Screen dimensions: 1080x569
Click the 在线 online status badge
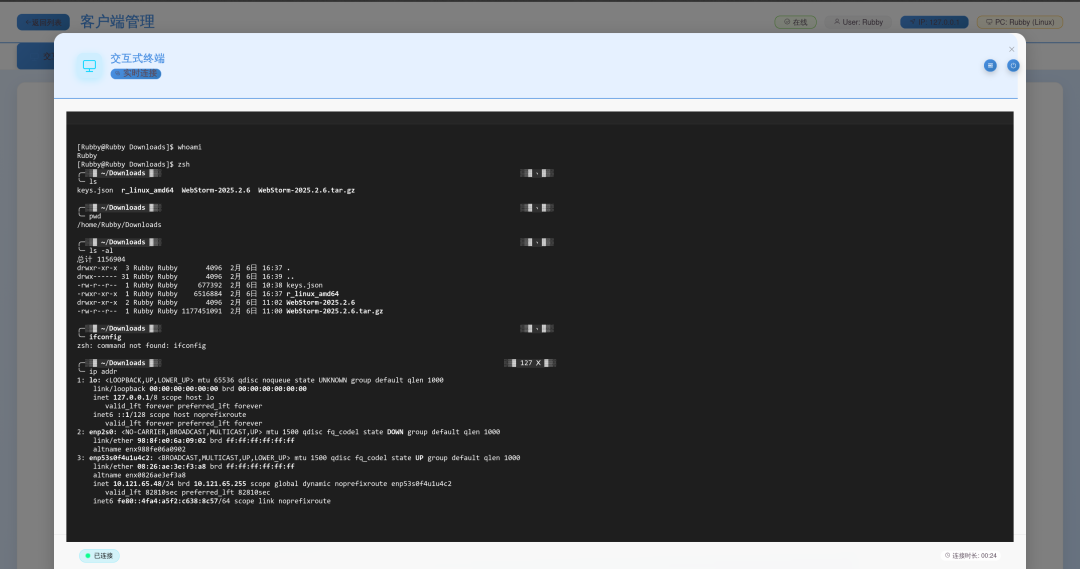(796, 22)
